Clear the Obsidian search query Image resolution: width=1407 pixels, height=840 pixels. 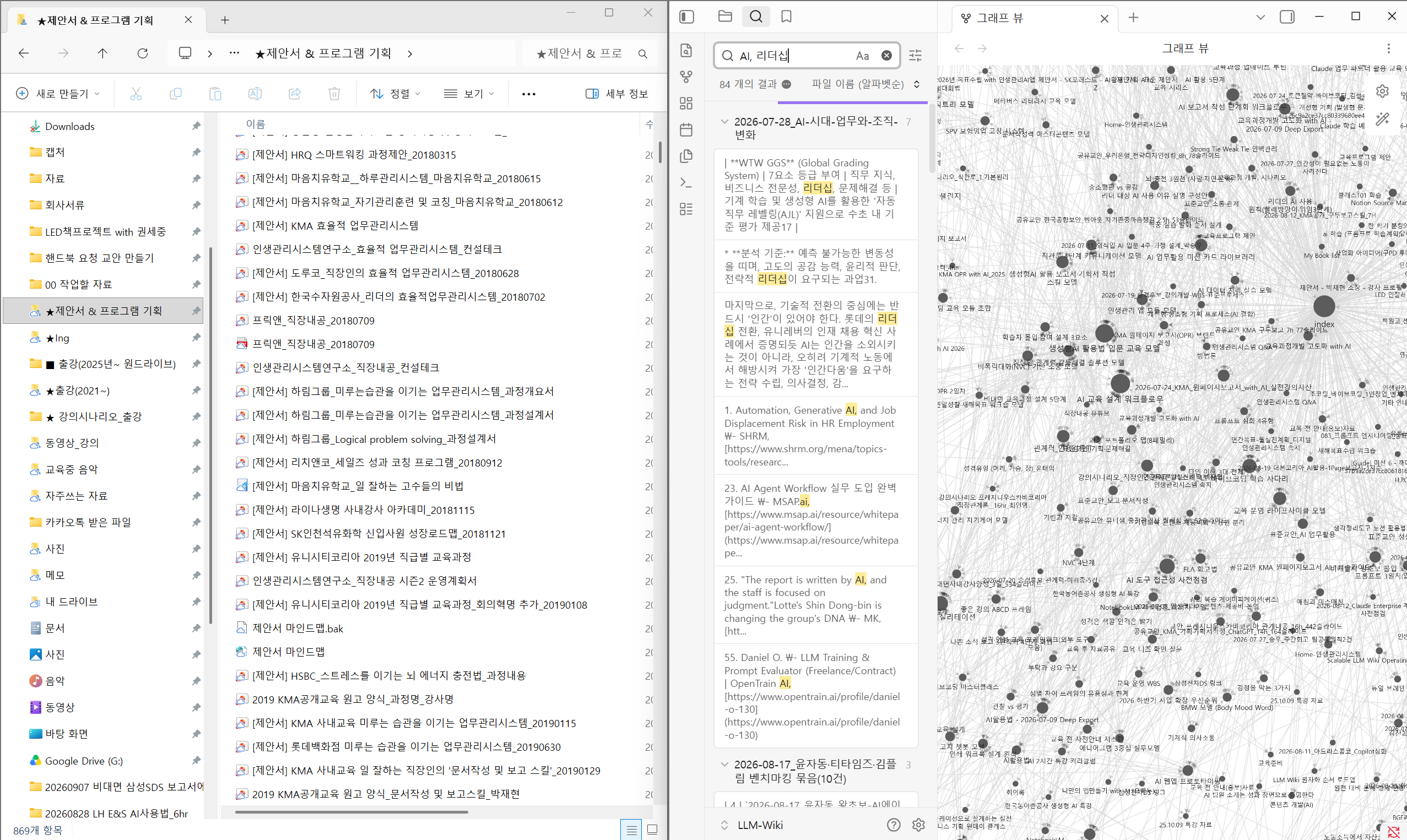pyautogui.click(x=886, y=56)
